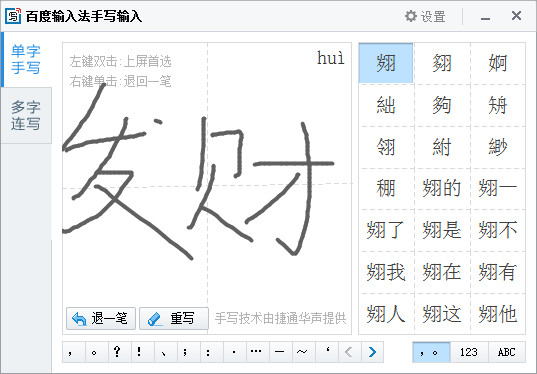
Task: Insert the colon key
Action: click(211, 352)
